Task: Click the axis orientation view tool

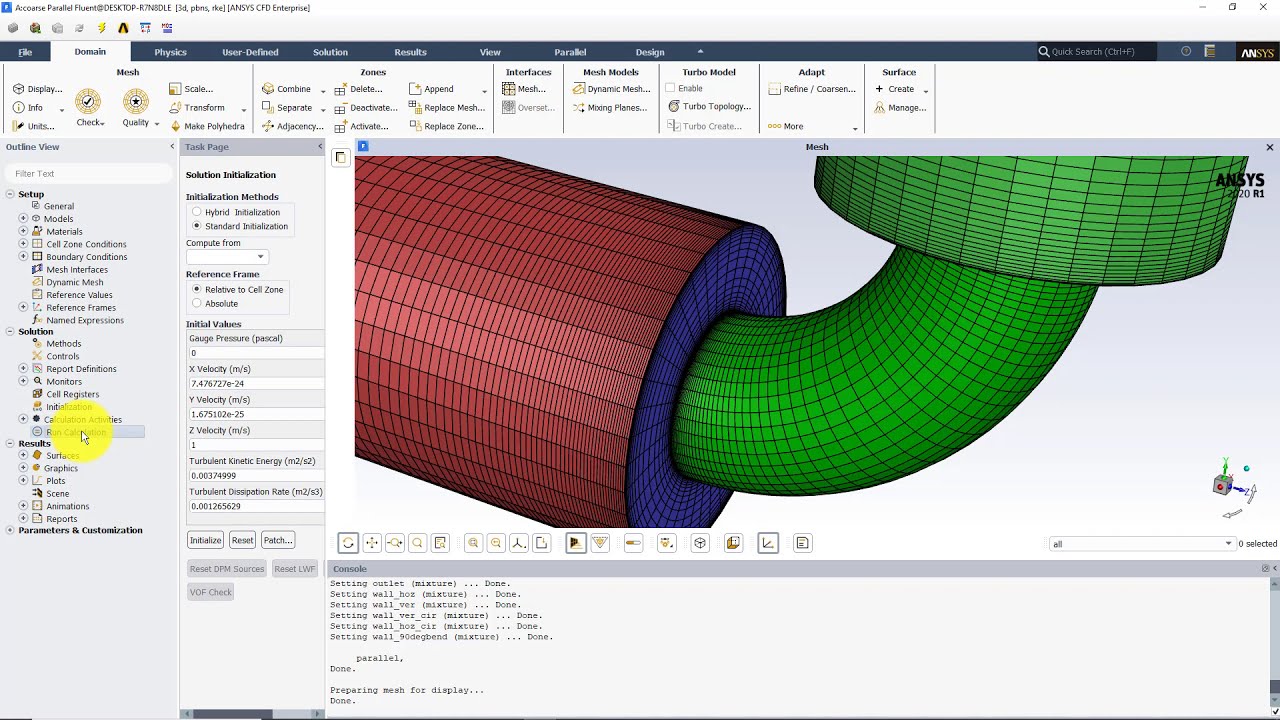Action: coord(519,543)
